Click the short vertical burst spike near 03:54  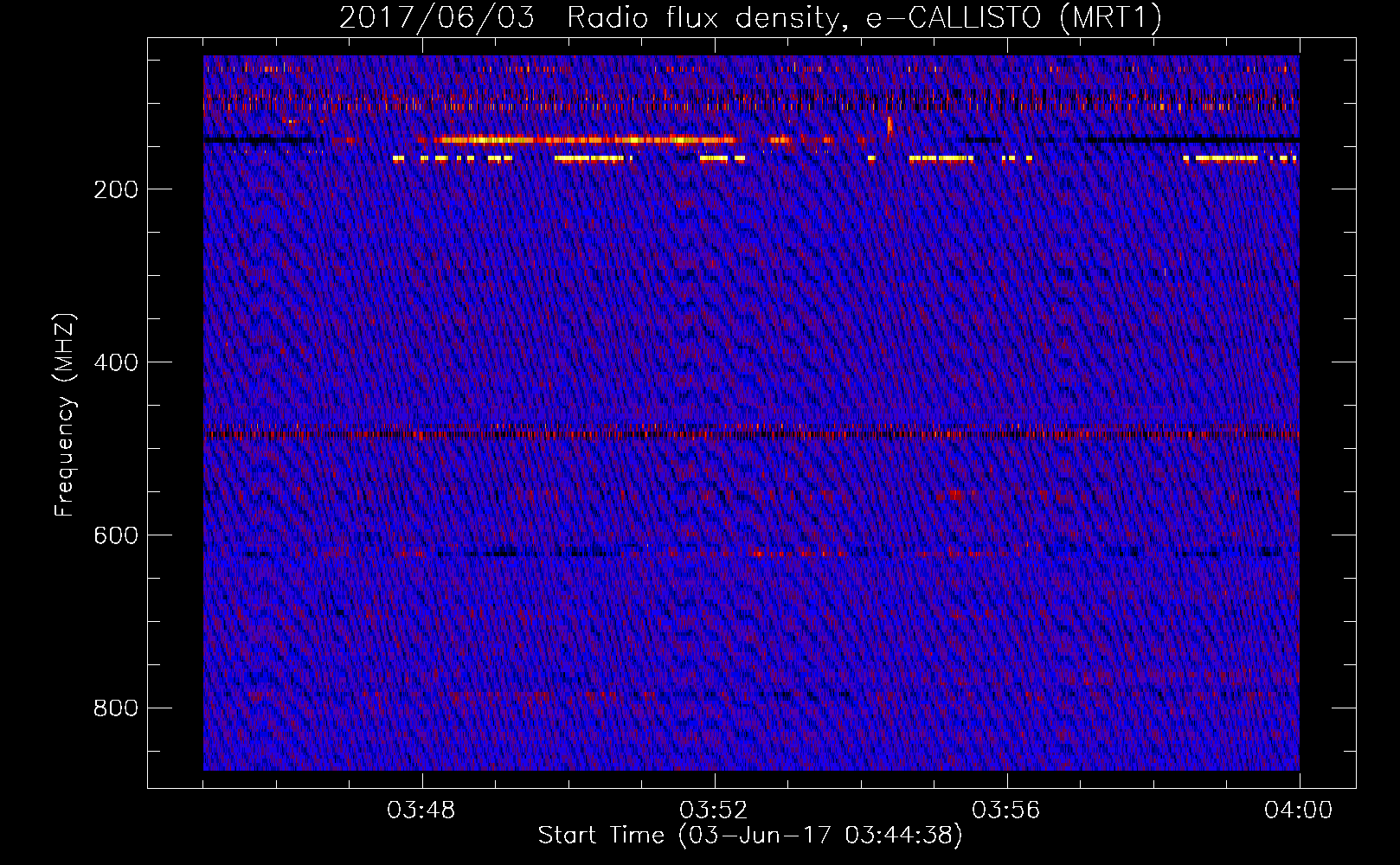coord(889,126)
